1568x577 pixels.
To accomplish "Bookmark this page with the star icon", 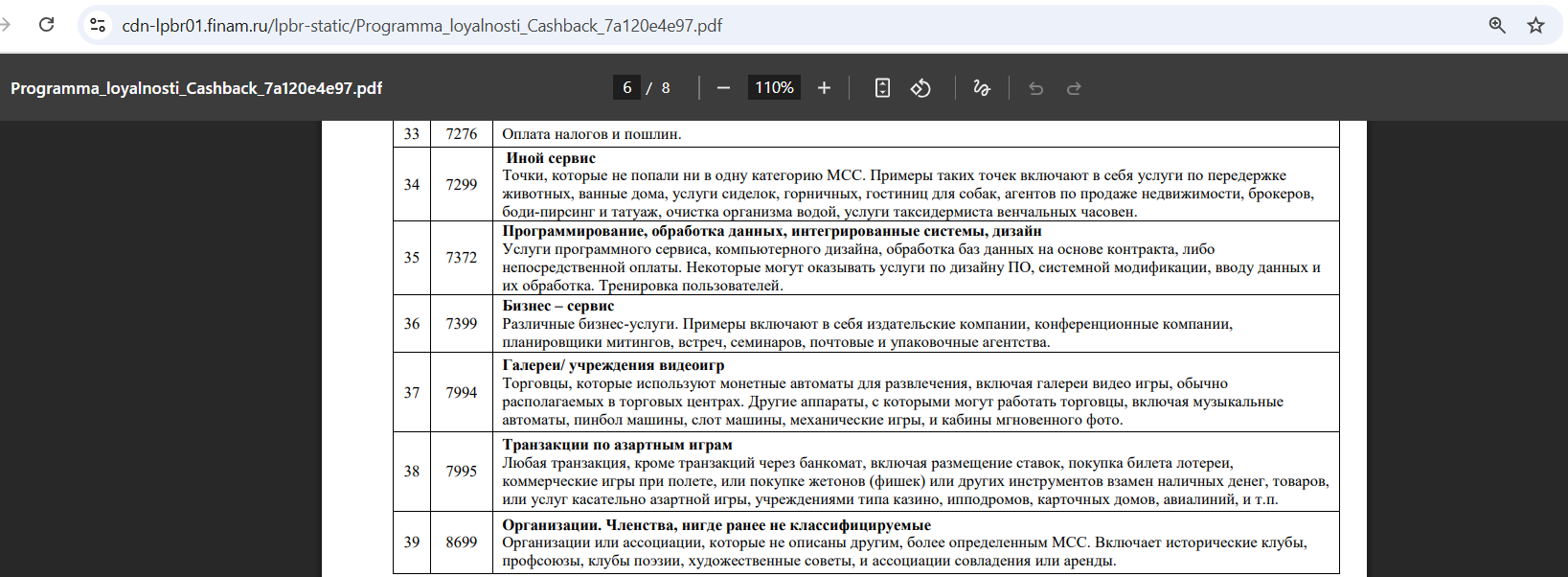I will [1536, 25].
